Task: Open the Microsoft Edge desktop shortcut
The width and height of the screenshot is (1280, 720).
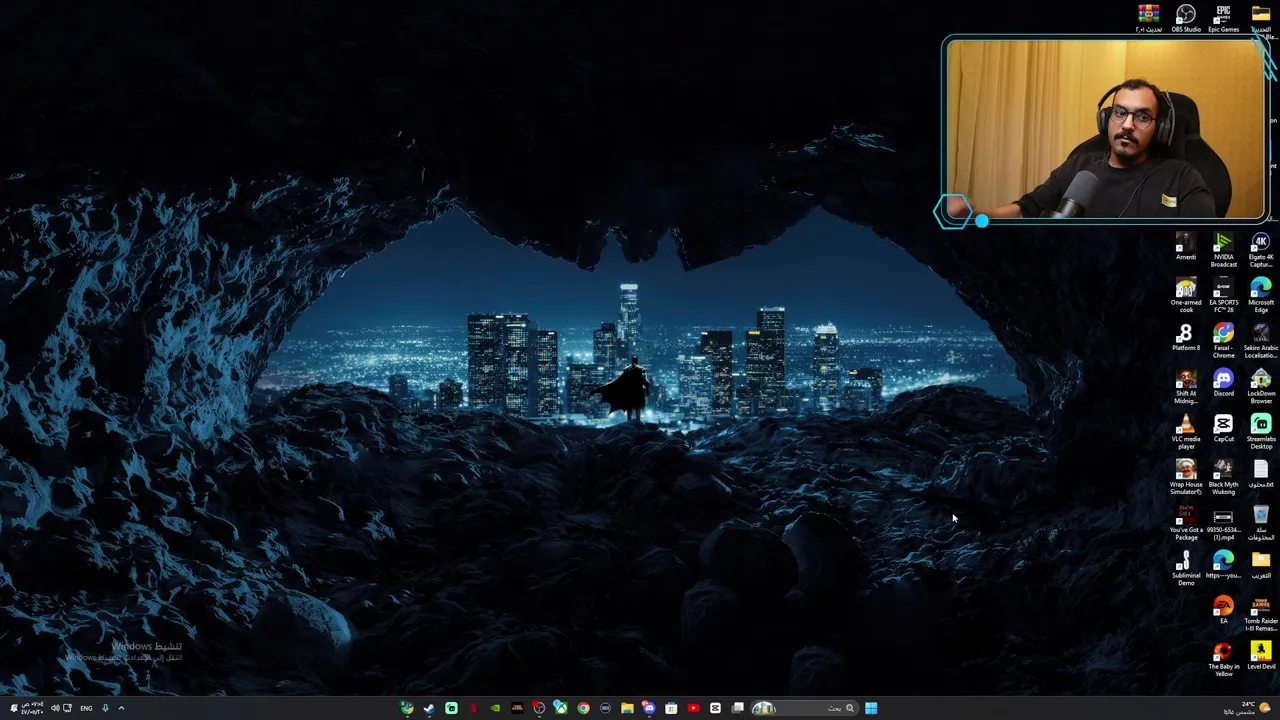Action: click(1260, 296)
